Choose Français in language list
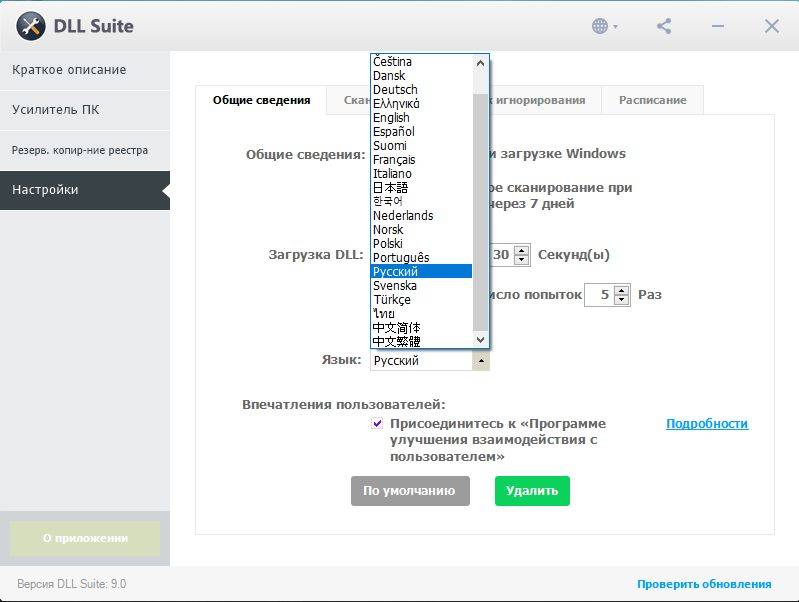 (x=421, y=160)
